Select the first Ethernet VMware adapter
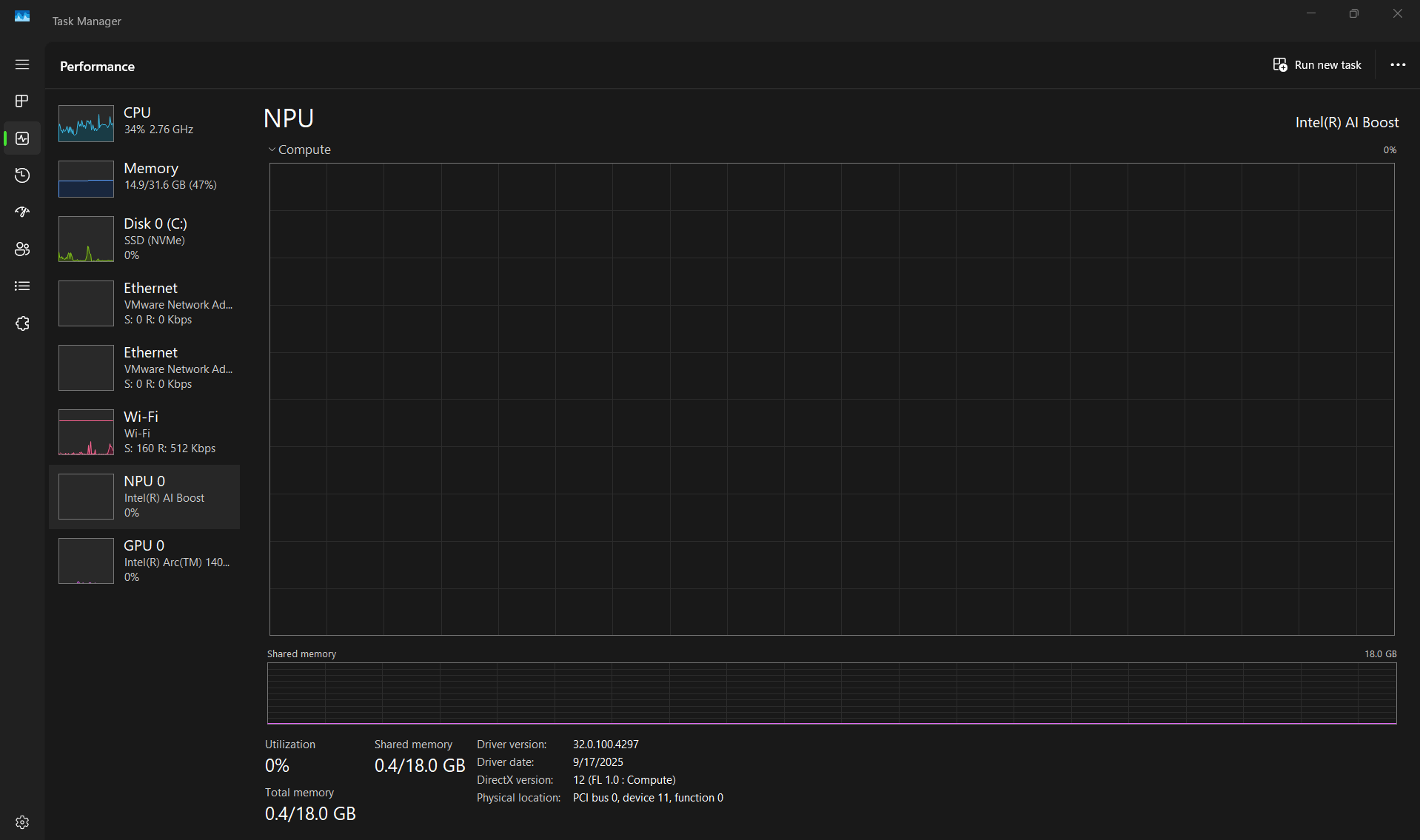The height and width of the screenshot is (840, 1420). [144, 303]
